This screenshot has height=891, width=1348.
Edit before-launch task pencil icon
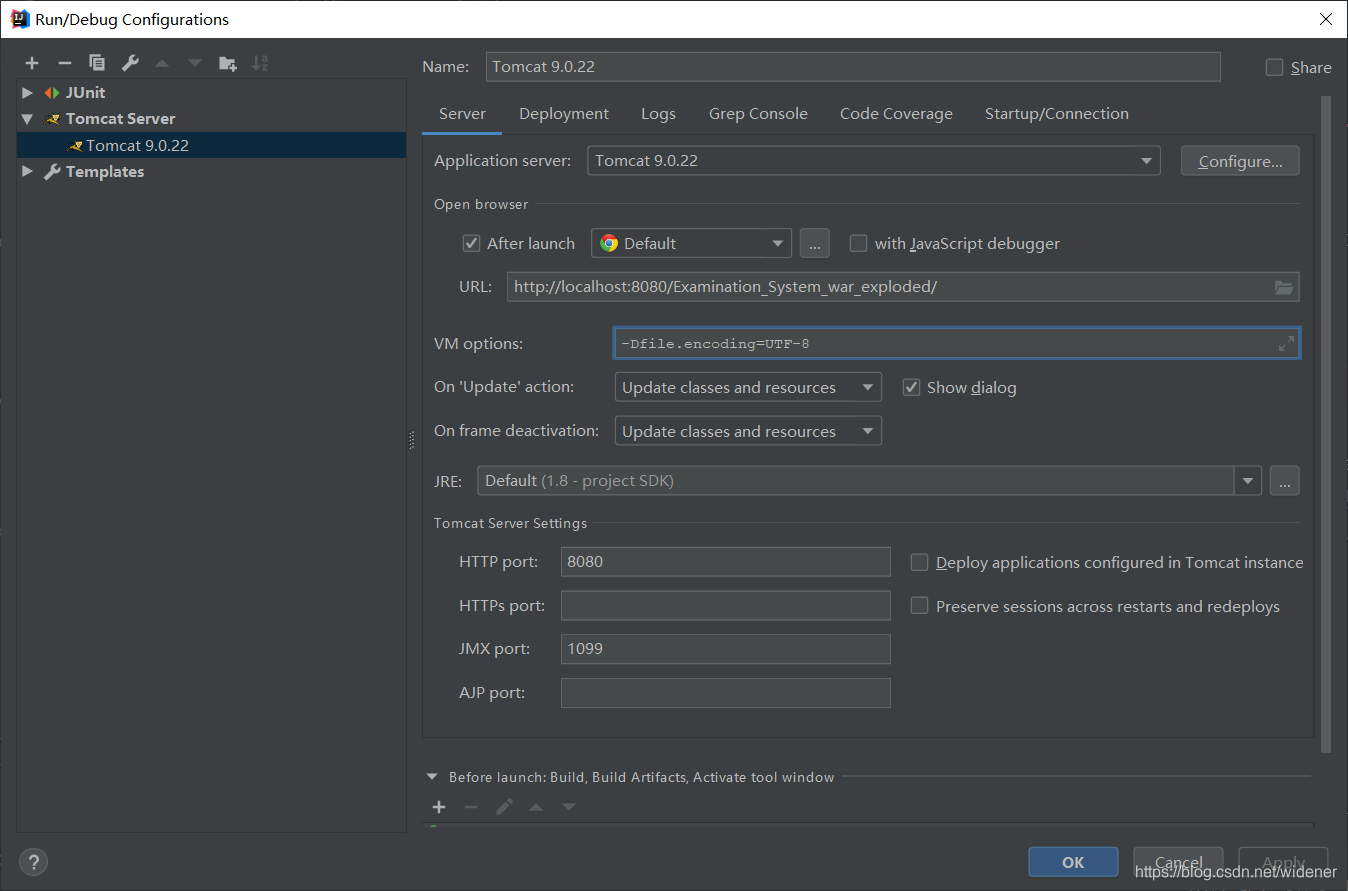pos(504,807)
